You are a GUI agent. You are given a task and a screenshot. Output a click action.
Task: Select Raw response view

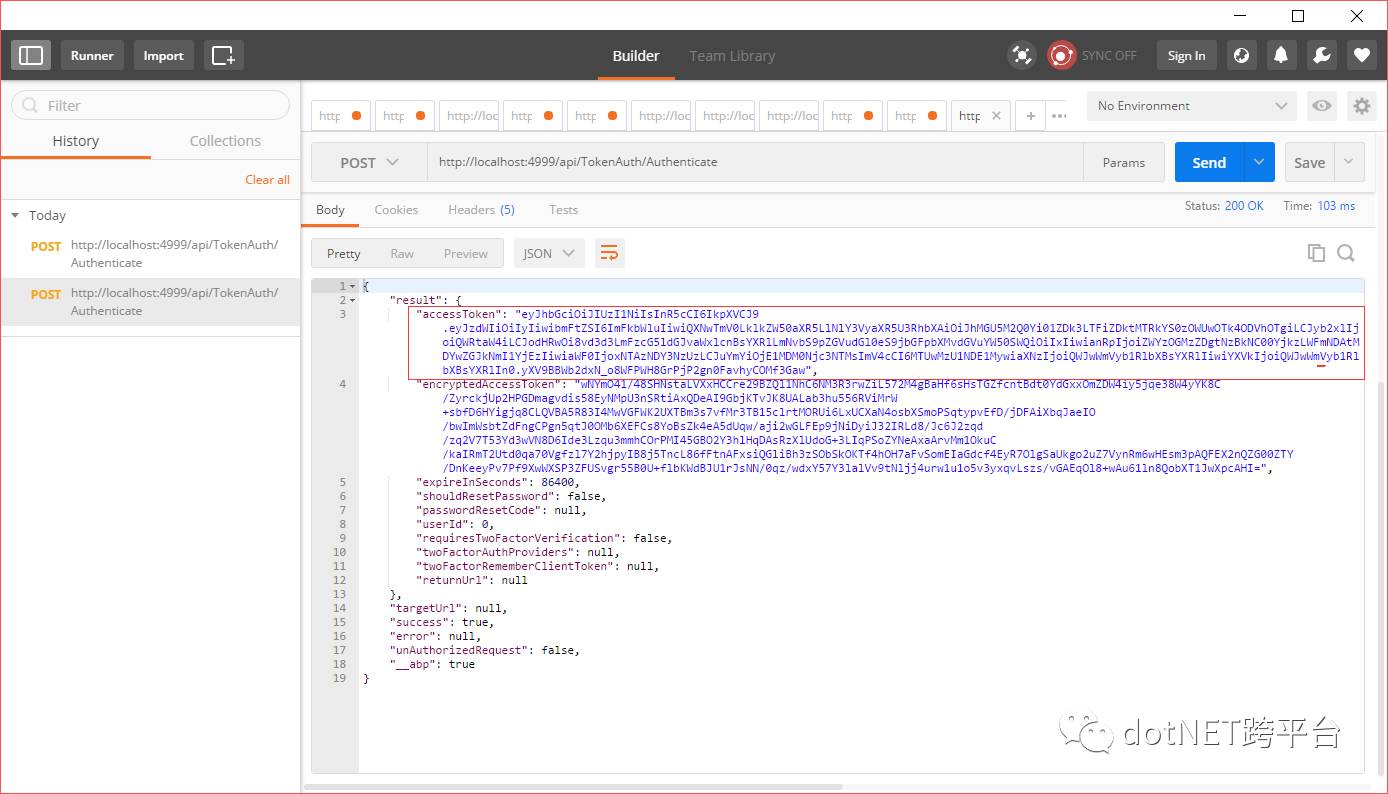(x=402, y=253)
